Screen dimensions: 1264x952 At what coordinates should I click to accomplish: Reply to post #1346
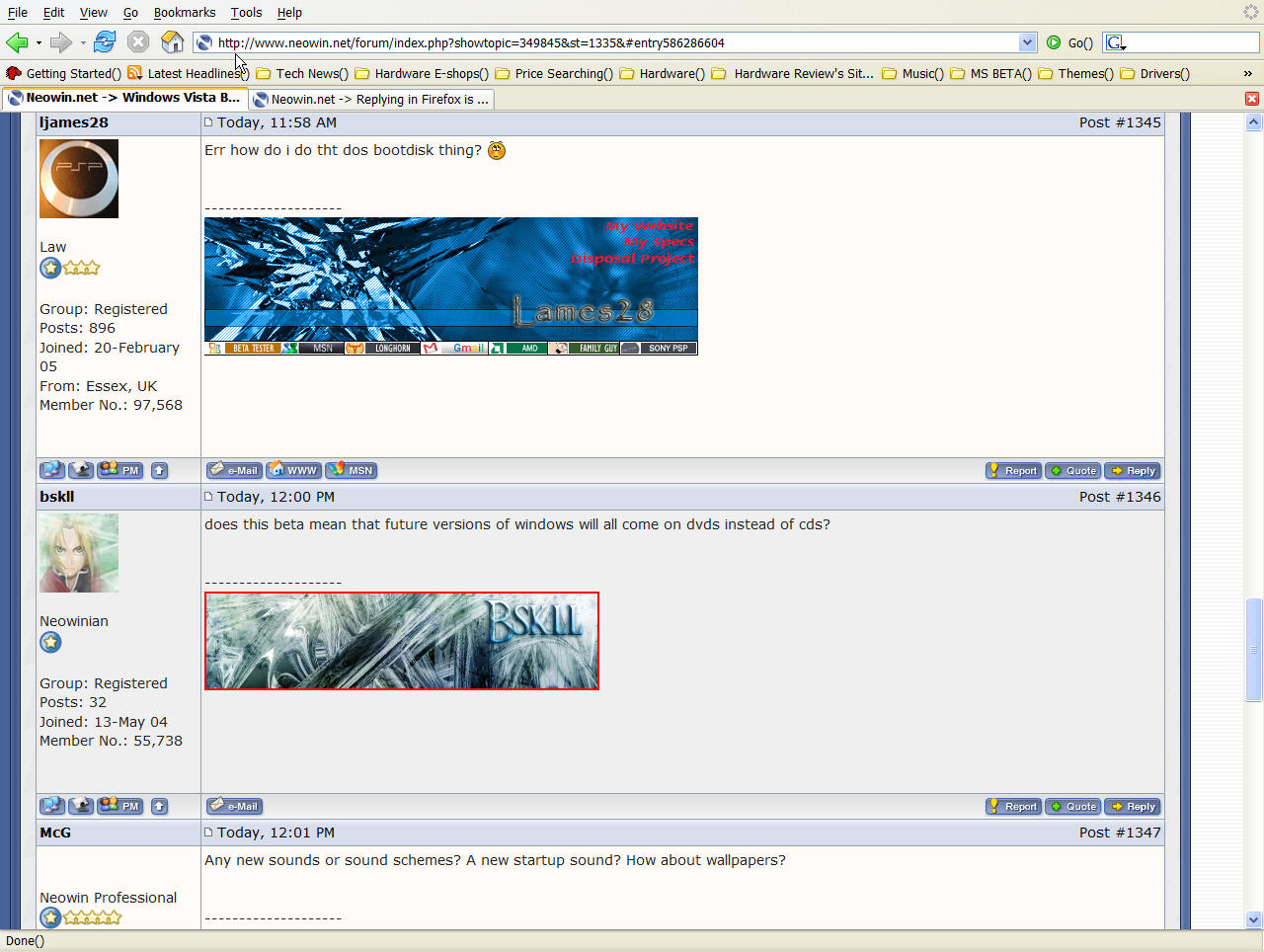[1133, 807]
